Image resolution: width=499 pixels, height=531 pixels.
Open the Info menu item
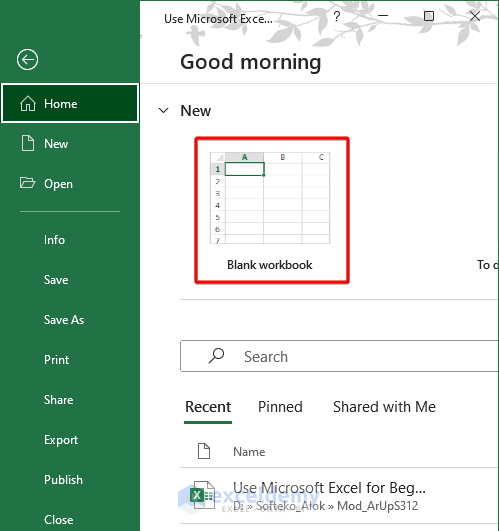(x=54, y=240)
